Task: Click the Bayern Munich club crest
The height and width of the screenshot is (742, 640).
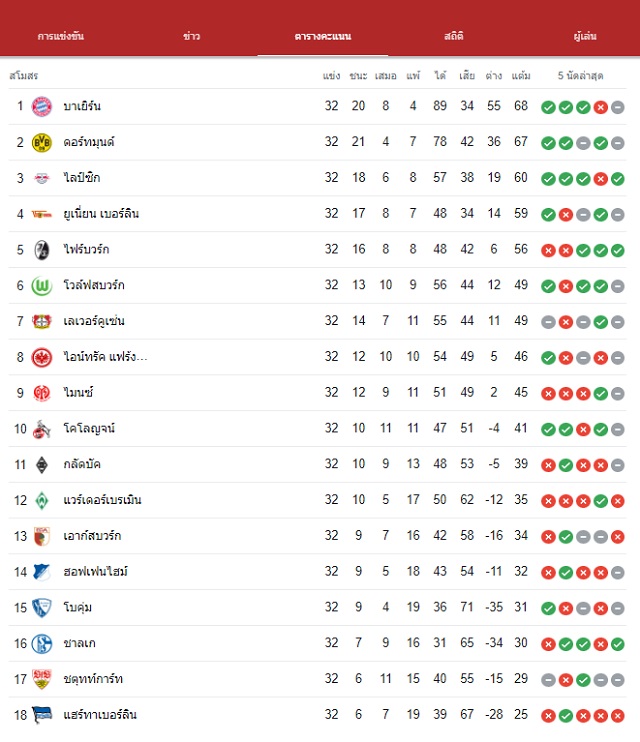Action: coord(42,106)
